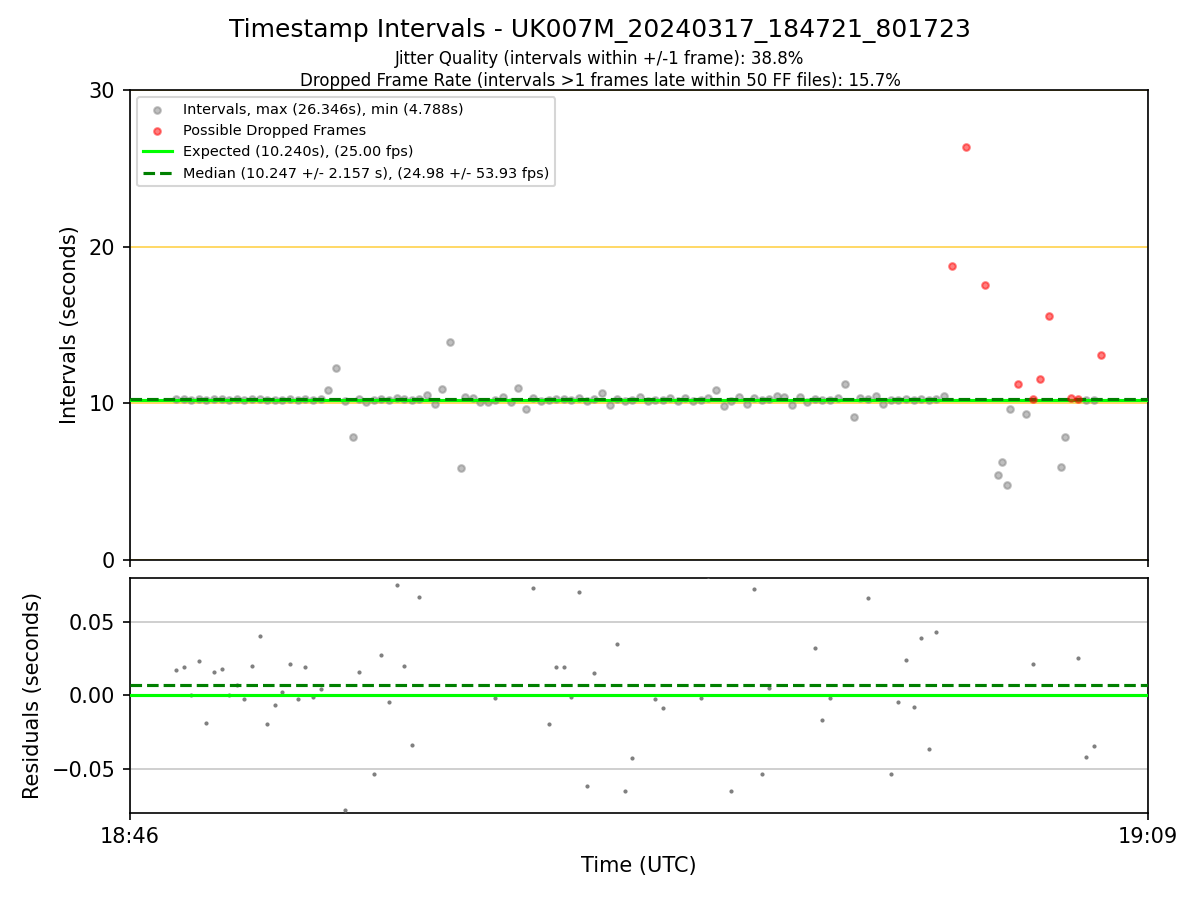Click the 20 y-axis tick label

click(103, 247)
